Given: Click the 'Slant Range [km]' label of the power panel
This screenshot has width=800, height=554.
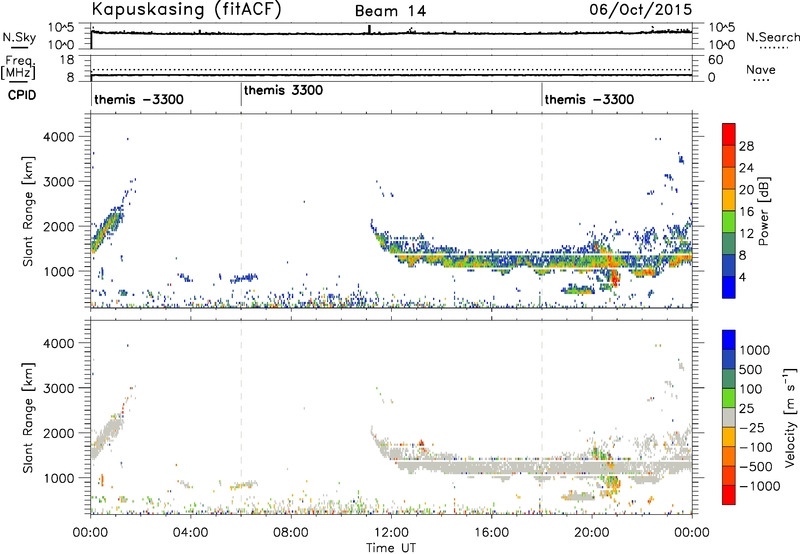Looking at the screenshot, I should [x=28, y=211].
